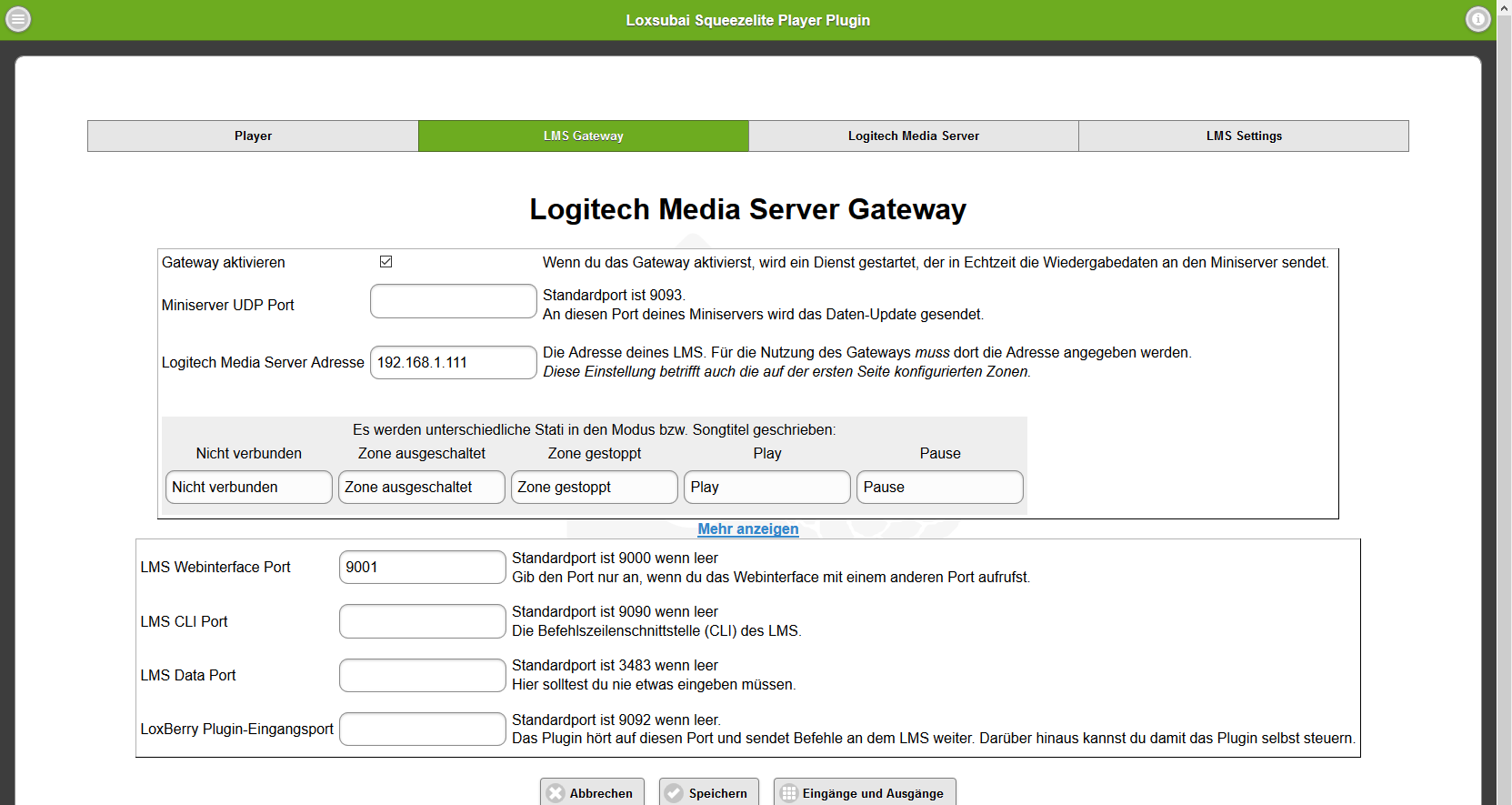
Task: Click the text Standardport ist 9093.
Action: 614,295
